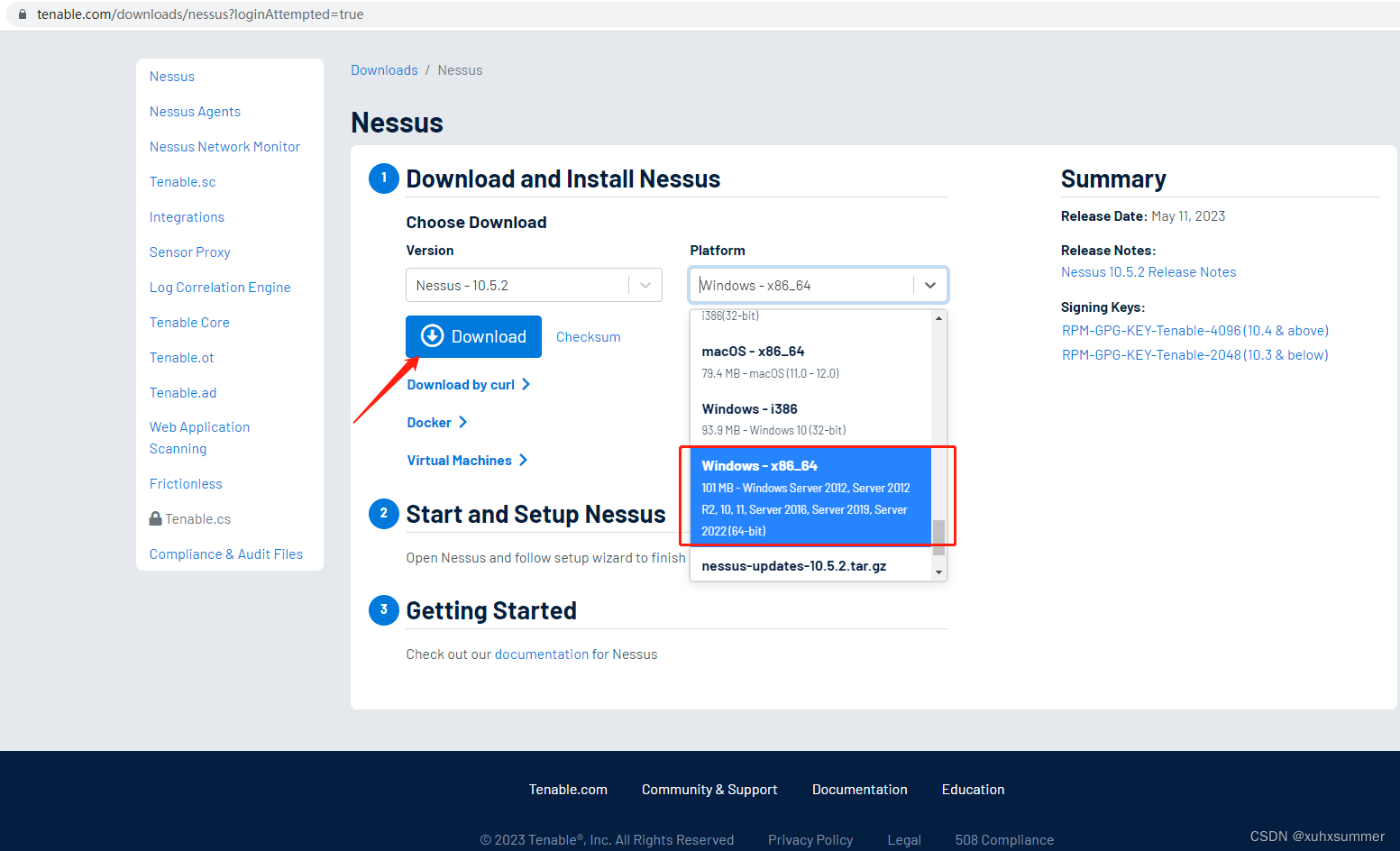Open Frictionless sidebar item
This screenshot has width=1400, height=851.
(186, 484)
